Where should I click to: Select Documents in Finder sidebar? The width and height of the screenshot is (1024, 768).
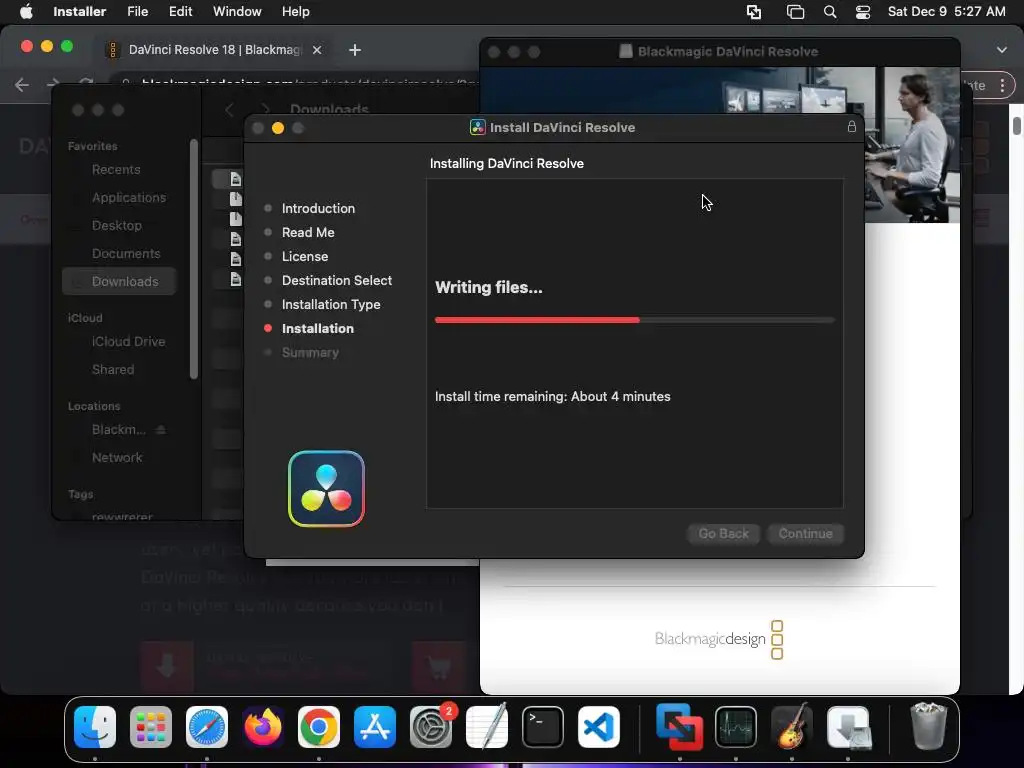click(x=126, y=253)
